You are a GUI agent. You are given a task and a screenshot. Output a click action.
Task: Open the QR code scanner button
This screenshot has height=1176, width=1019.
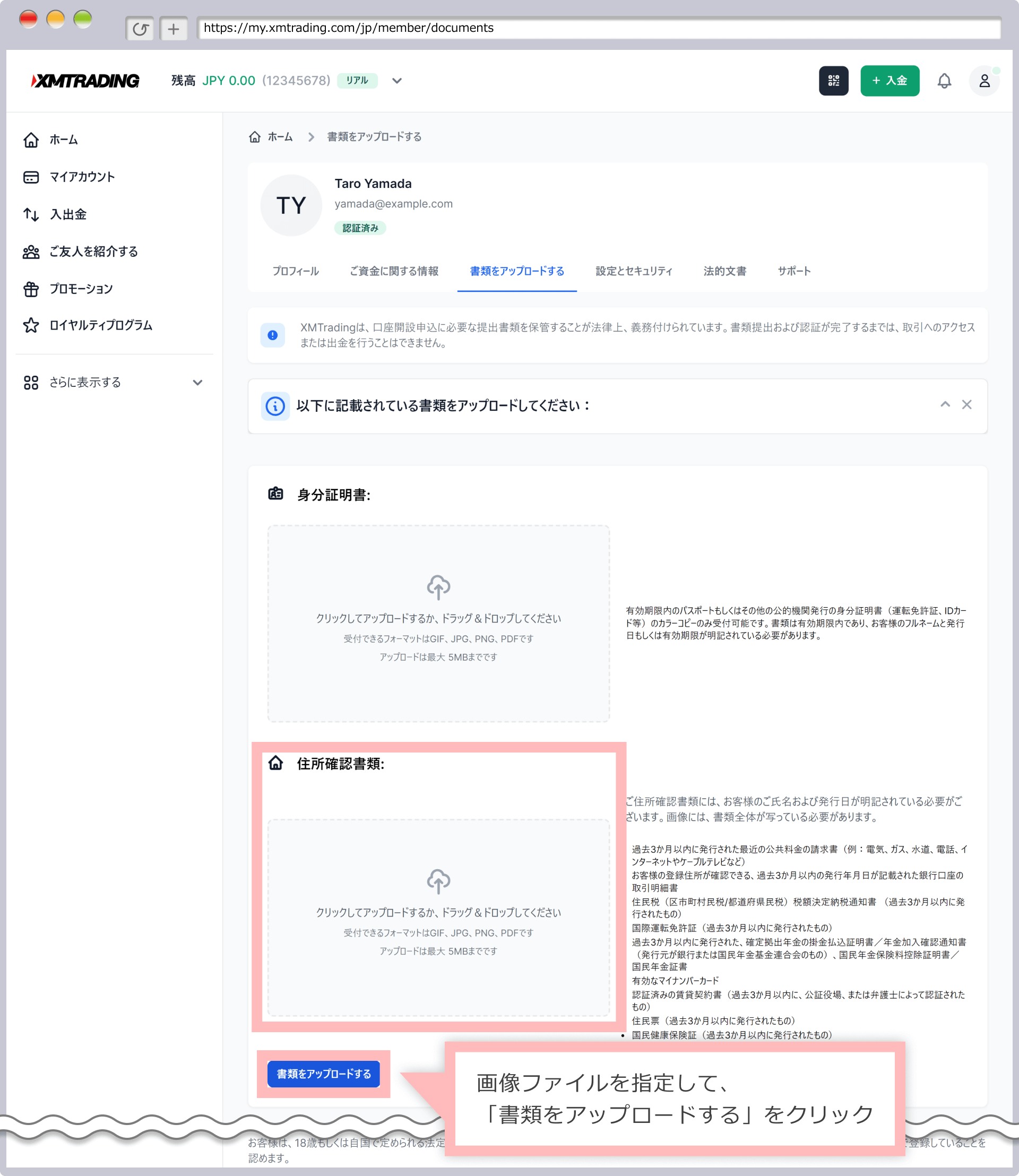[x=833, y=81]
